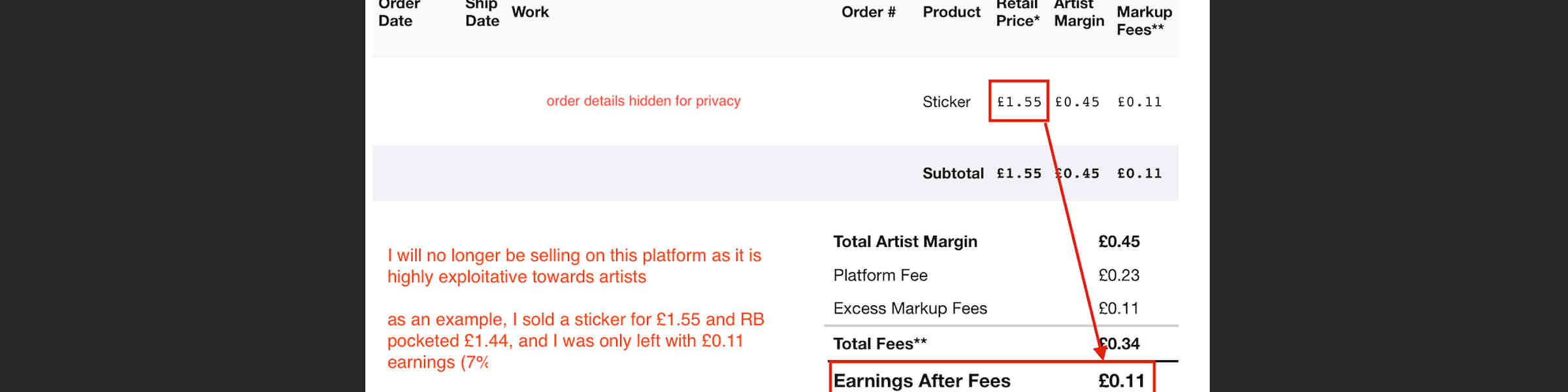Click the £0.11 markup fee in Sticker row
1568x392 pixels.
point(1139,102)
